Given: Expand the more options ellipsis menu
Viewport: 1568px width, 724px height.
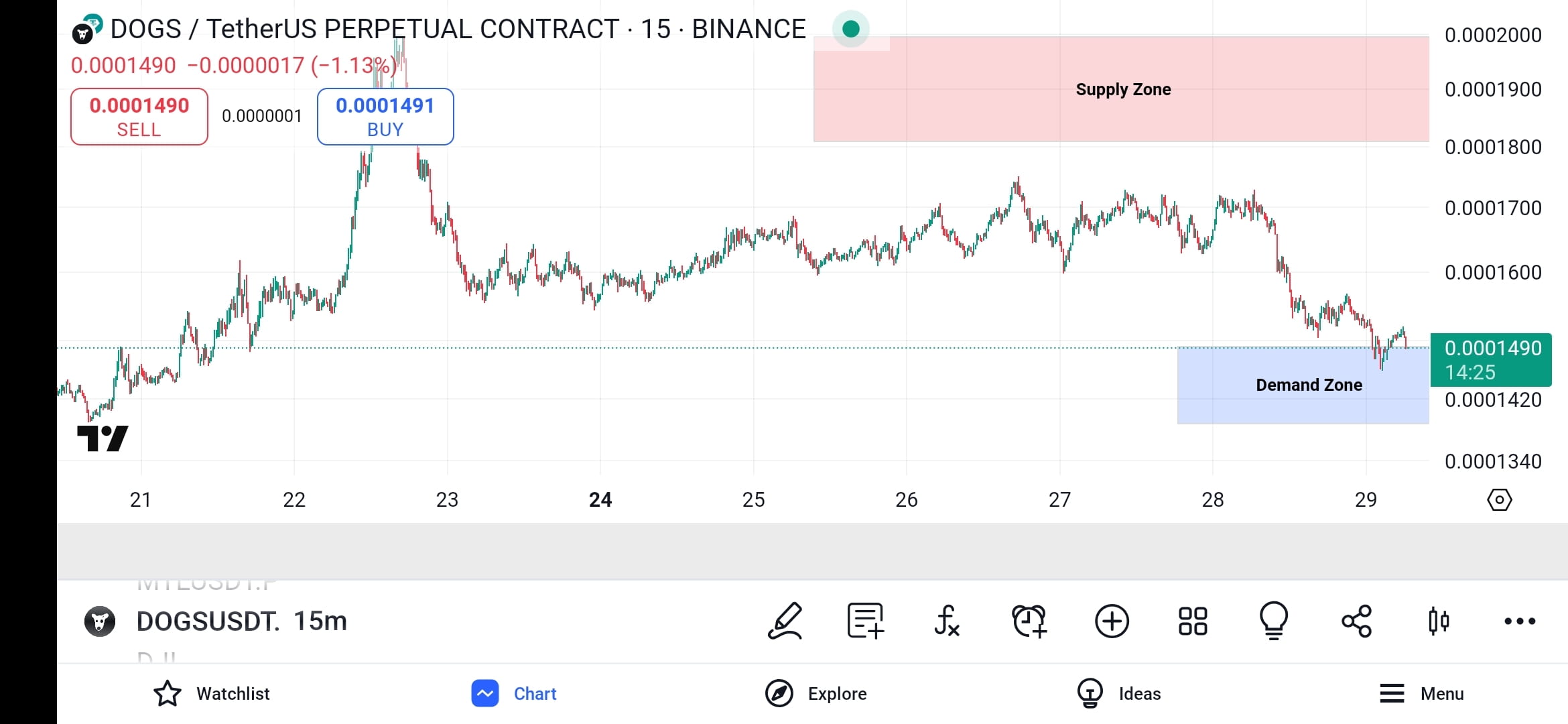Looking at the screenshot, I should 1519,621.
